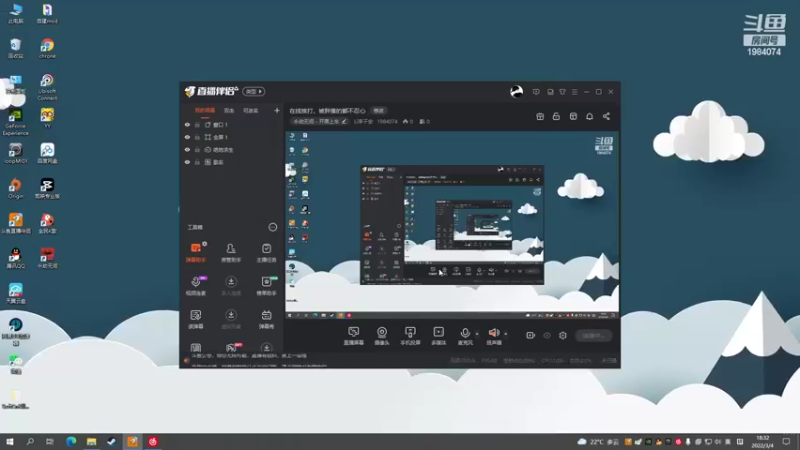Lock the 绝地求生 source
This screenshot has height=450, width=800.
[197, 150]
